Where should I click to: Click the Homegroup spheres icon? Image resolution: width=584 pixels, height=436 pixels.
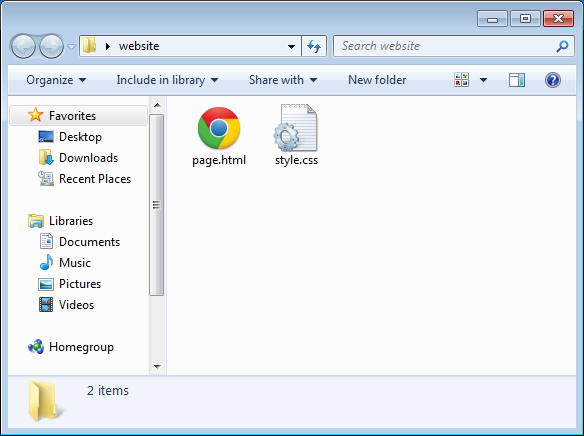[36, 347]
